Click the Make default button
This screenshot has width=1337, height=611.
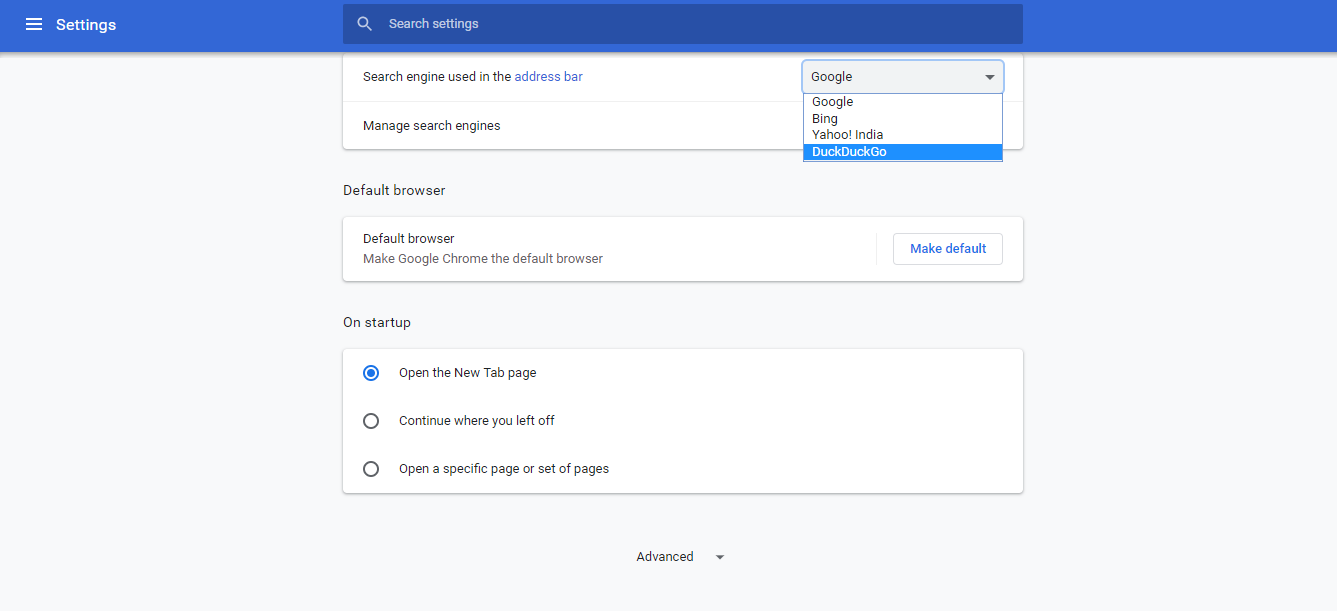[x=948, y=249]
